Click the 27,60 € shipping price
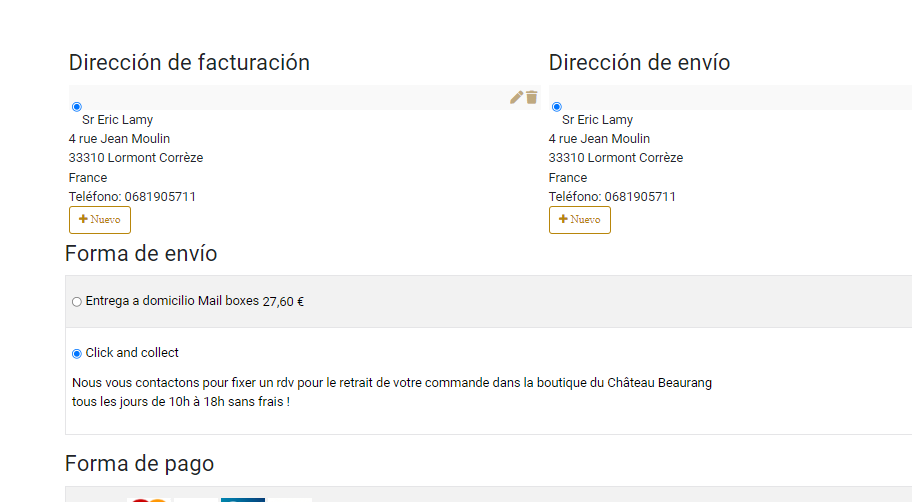Image resolution: width=912 pixels, height=502 pixels. tap(283, 301)
